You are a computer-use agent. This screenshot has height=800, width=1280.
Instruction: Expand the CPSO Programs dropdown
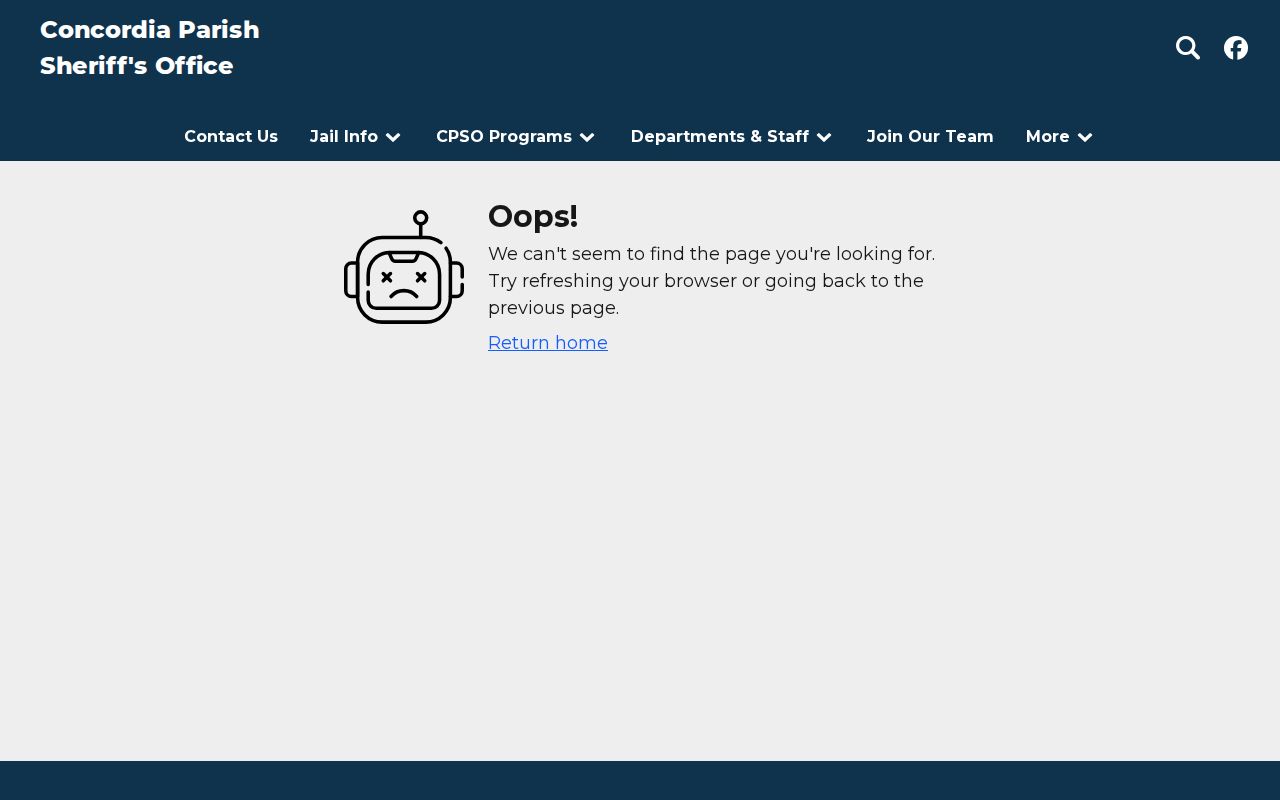point(516,136)
